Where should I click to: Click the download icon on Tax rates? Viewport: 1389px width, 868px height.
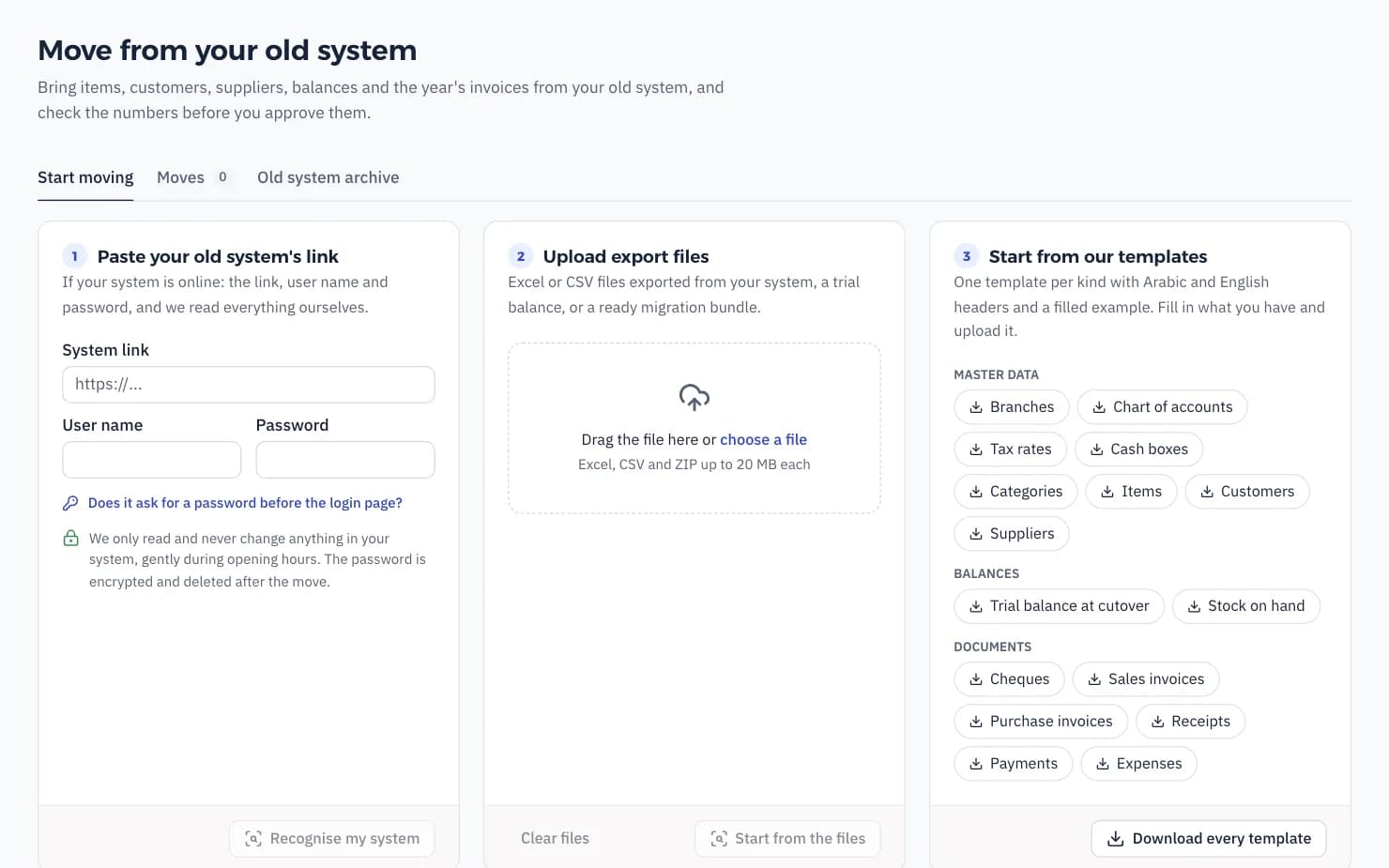pos(976,449)
